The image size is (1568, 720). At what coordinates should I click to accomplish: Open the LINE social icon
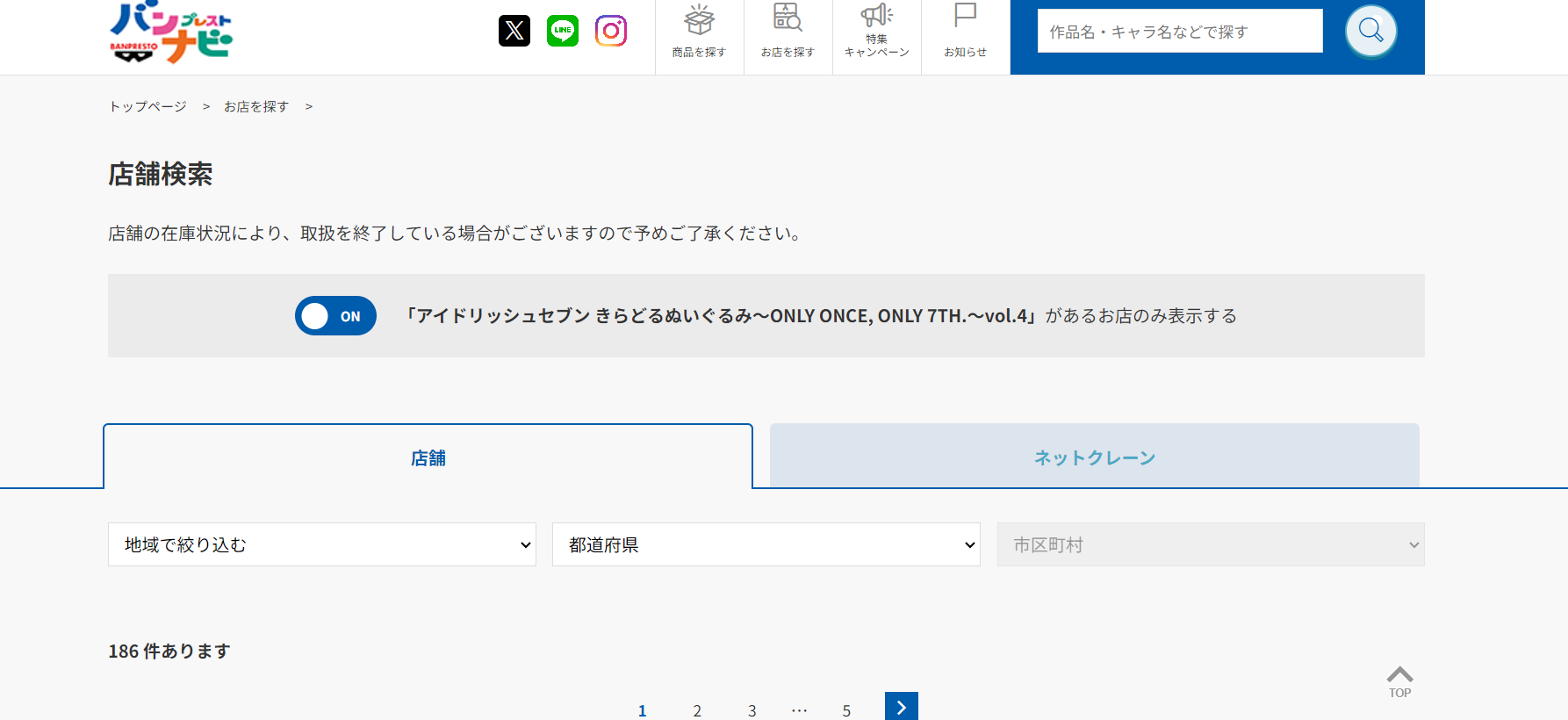click(563, 31)
